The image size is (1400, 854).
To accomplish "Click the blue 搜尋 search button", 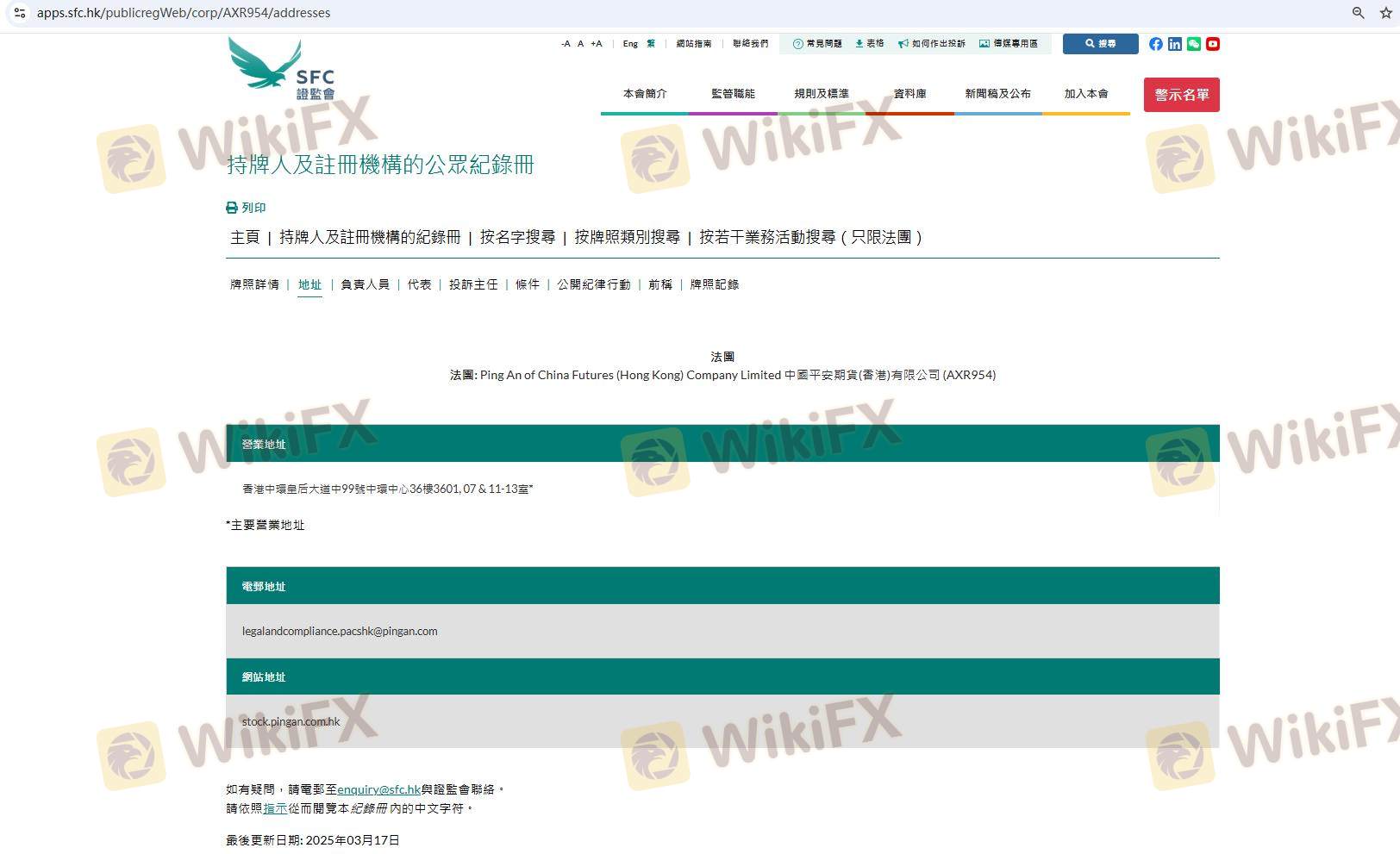I will point(1100,44).
